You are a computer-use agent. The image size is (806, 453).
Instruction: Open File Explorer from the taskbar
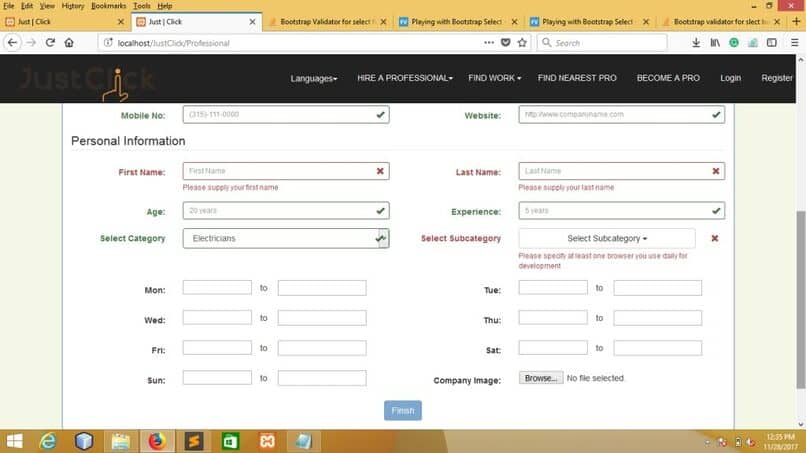[121, 441]
